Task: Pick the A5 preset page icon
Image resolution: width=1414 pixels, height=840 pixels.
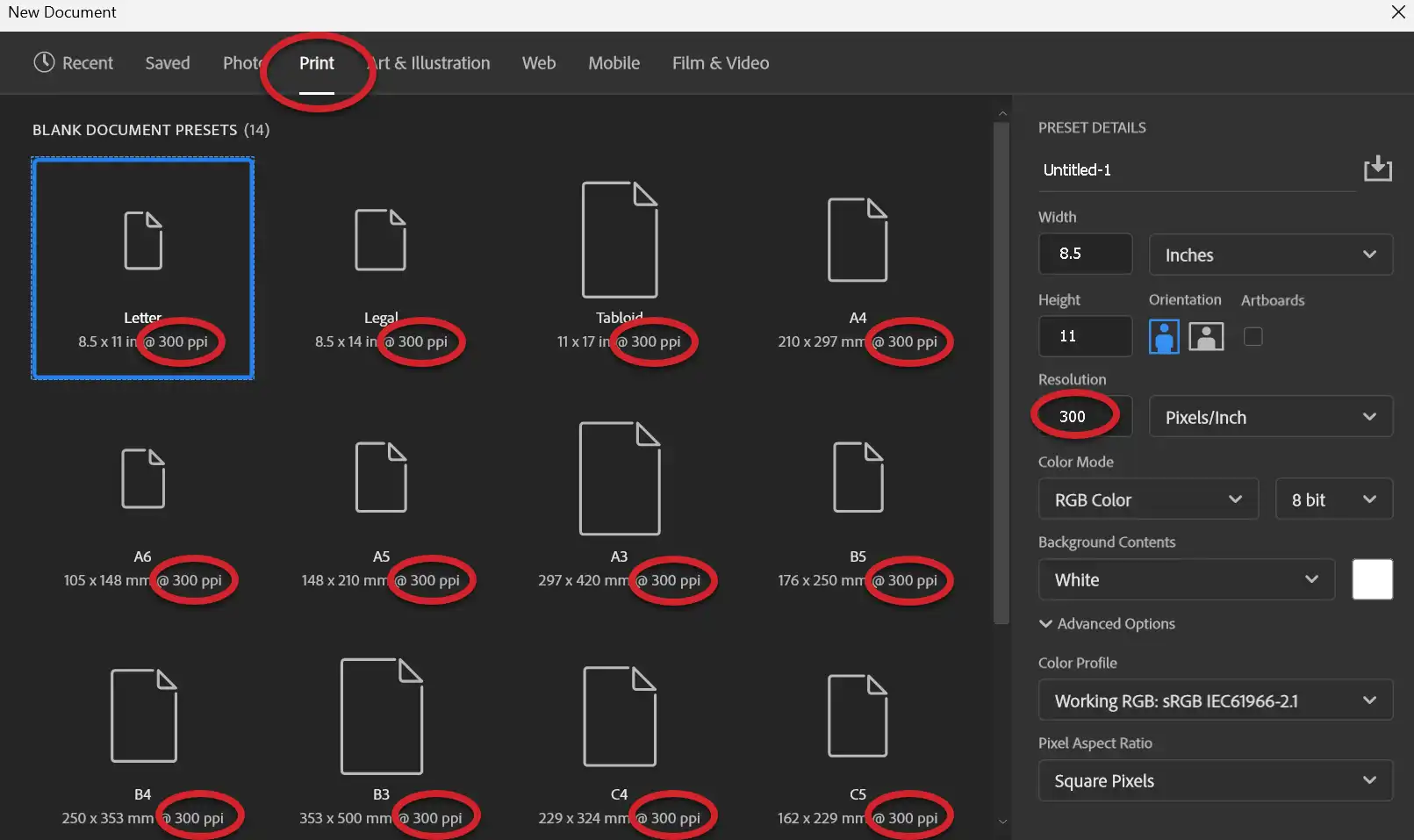Action: [x=381, y=477]
